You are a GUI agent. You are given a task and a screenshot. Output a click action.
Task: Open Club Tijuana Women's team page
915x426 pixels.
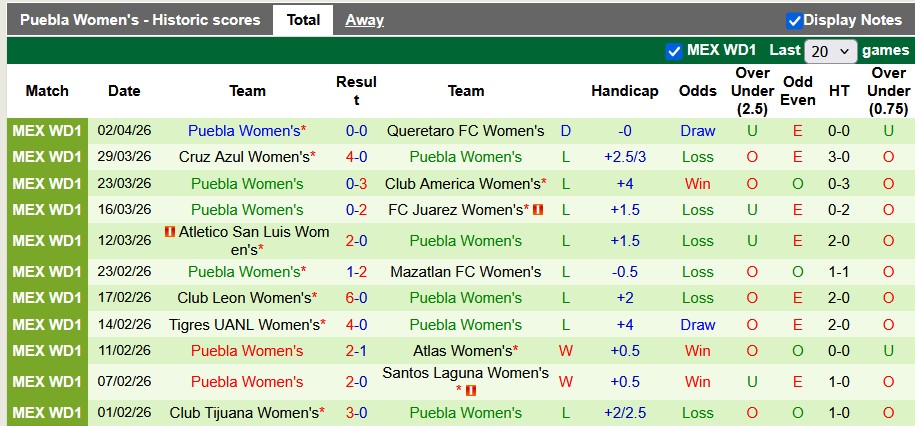(x=244, y=413)
